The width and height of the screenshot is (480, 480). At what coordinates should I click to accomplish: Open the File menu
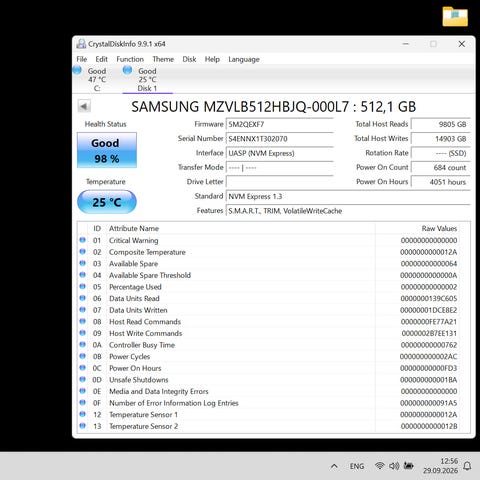(x=82, y=59)
